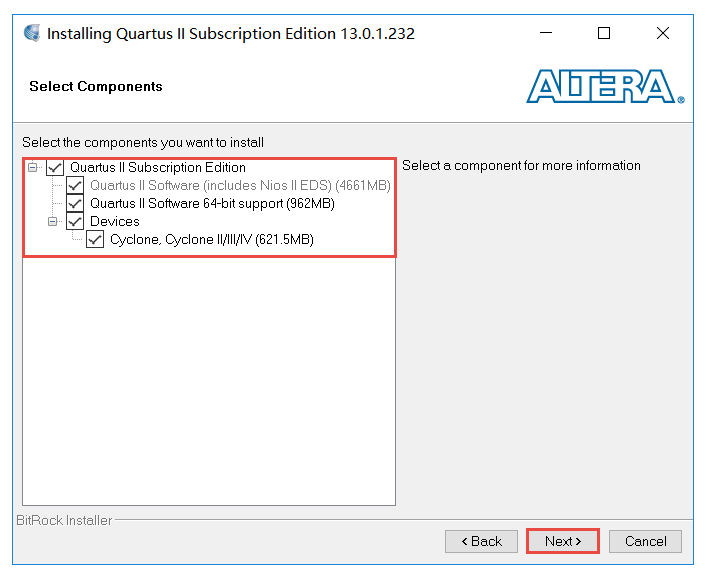Select the Devices tree item label

pyautogui.click(x=115, y=221)
